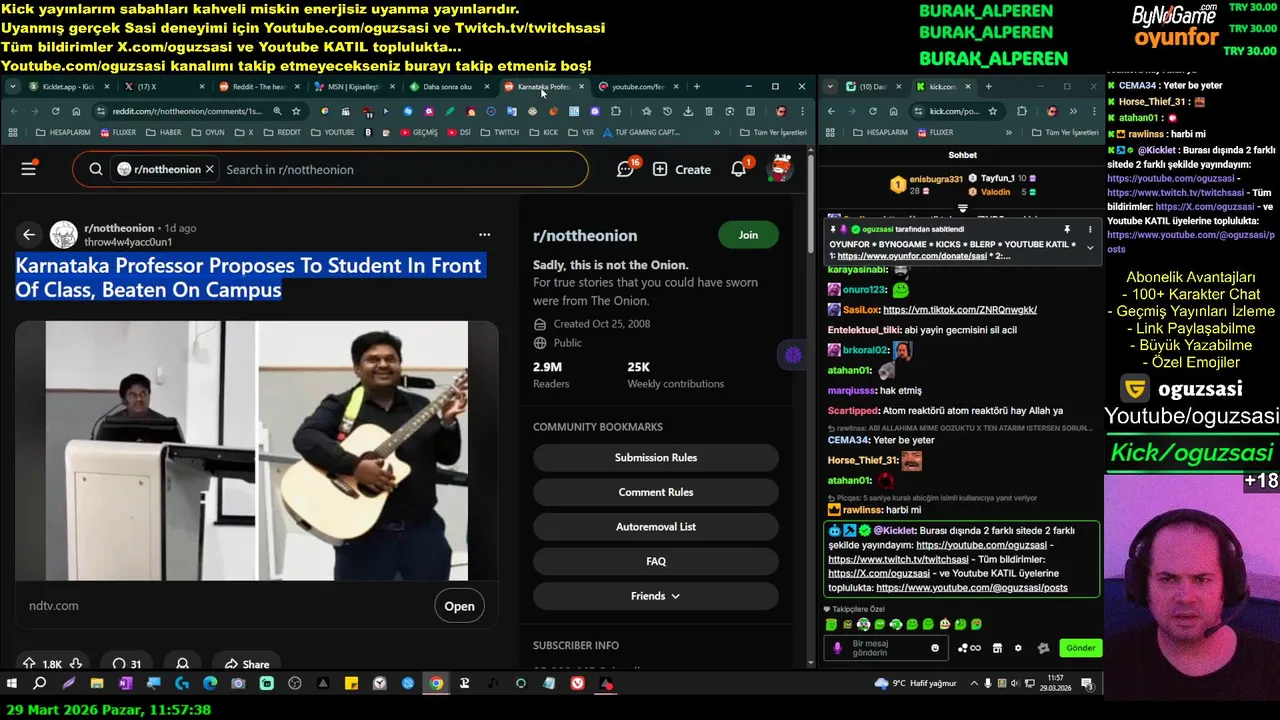Expand the pinned message chevron
Viewport: 1280px width, 720px height.
point(1089,247)
